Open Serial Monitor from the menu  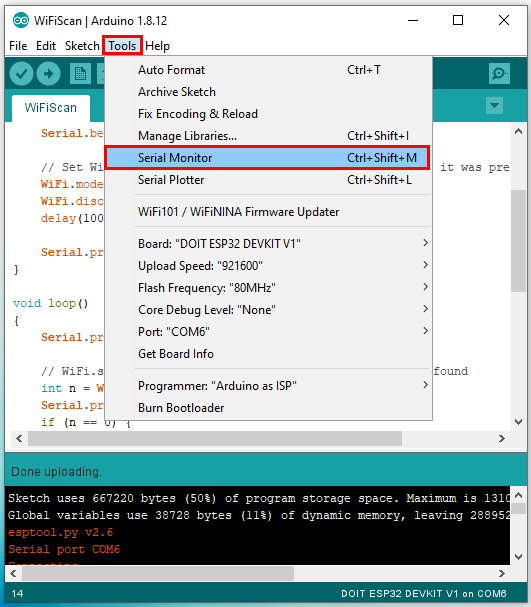click(268, 158)
